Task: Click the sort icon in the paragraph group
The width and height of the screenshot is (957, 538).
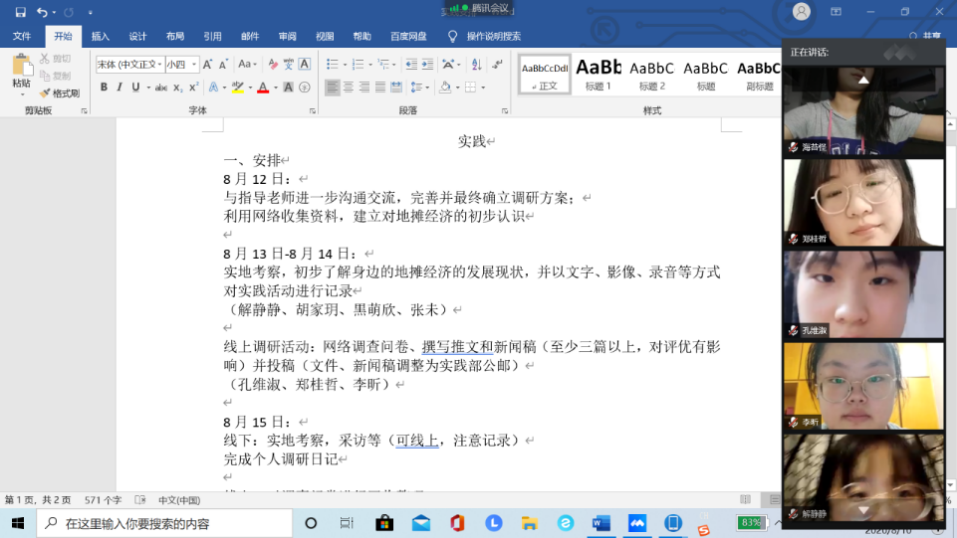Action: tap(475, 64)
